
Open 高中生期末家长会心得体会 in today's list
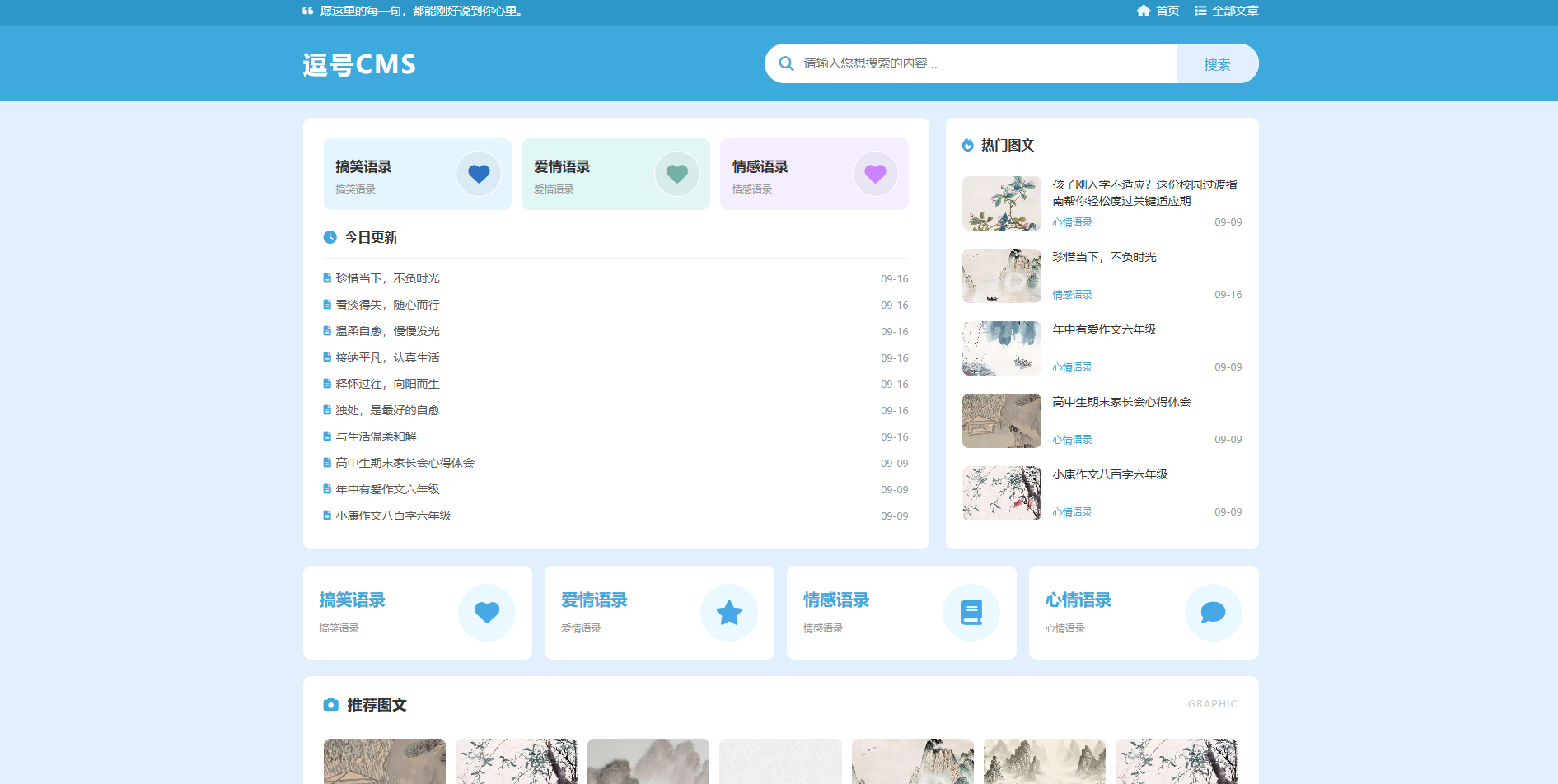pyautogui.click(x=405, y=463)
